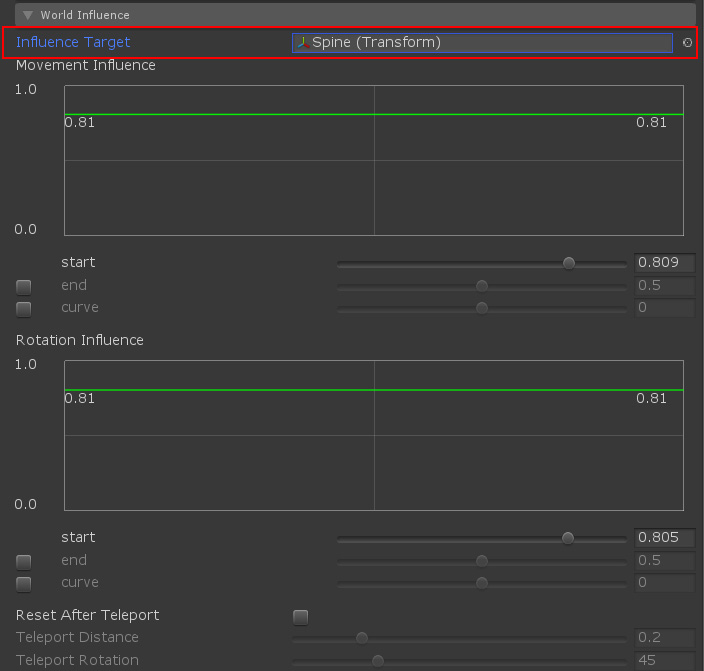Click the World Influence section header

355,15
